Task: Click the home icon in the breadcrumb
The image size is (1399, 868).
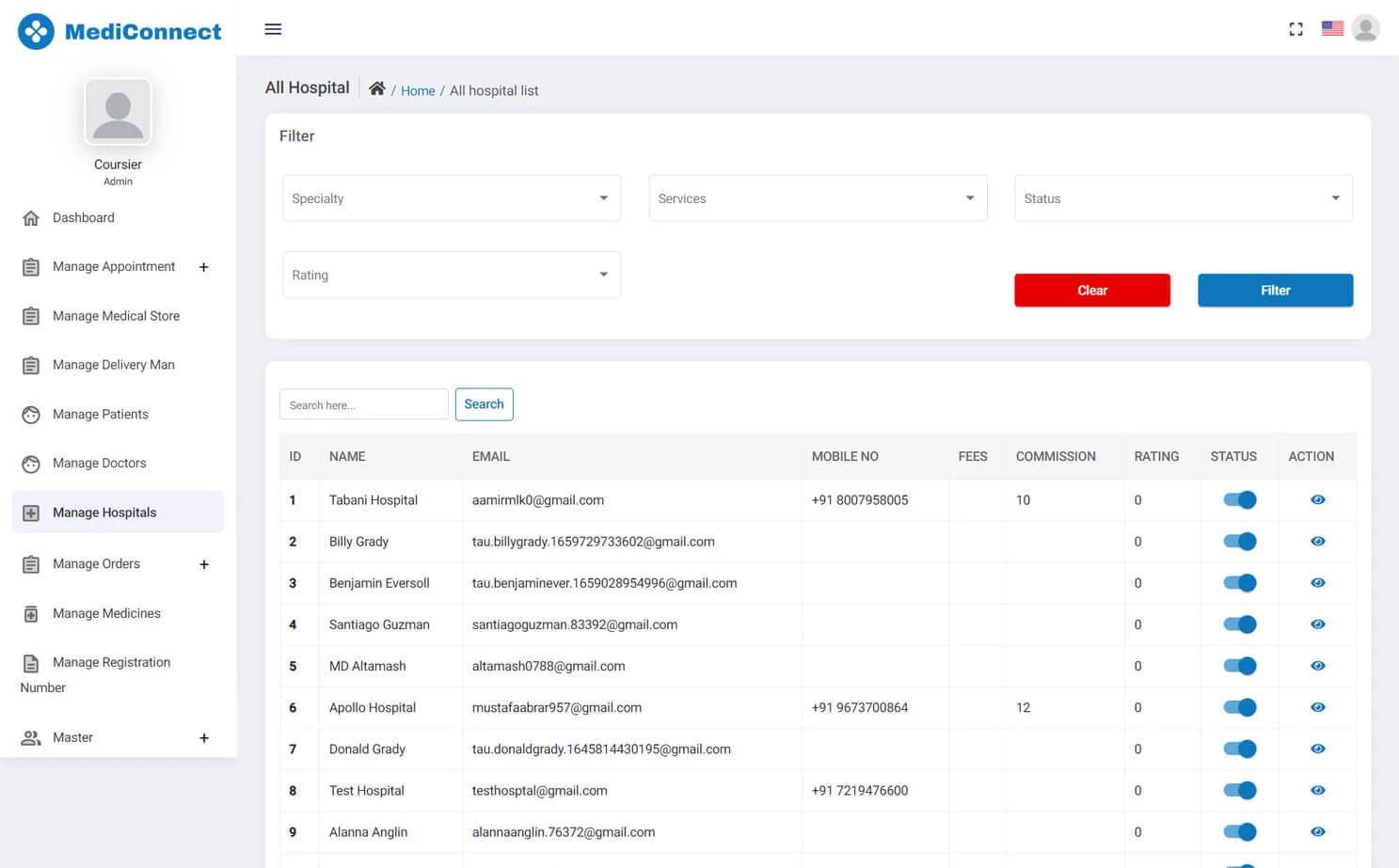Action: click(377, 87)
